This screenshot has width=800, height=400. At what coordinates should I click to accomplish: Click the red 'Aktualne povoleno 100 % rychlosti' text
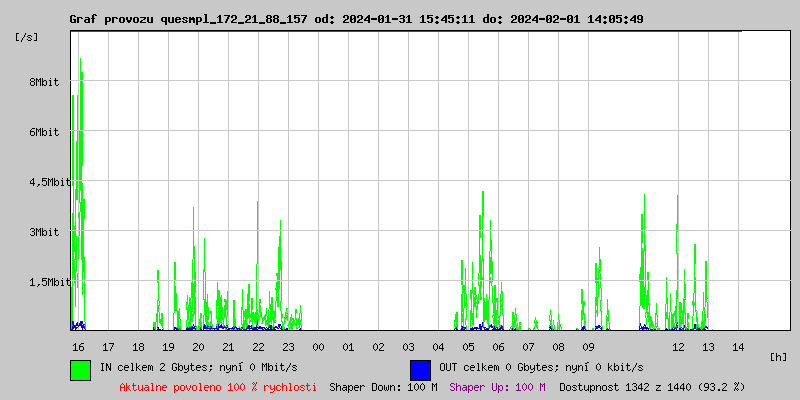(x=218, y=386)
